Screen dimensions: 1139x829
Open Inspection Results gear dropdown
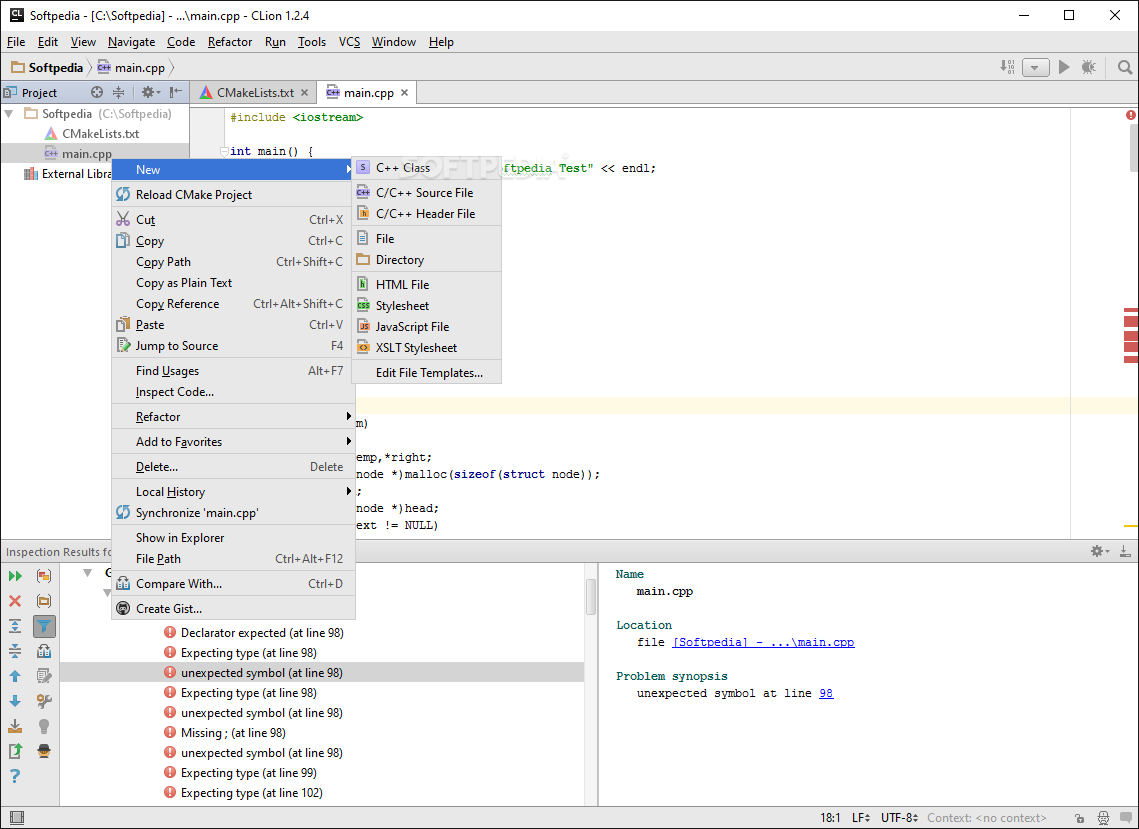1100,551
